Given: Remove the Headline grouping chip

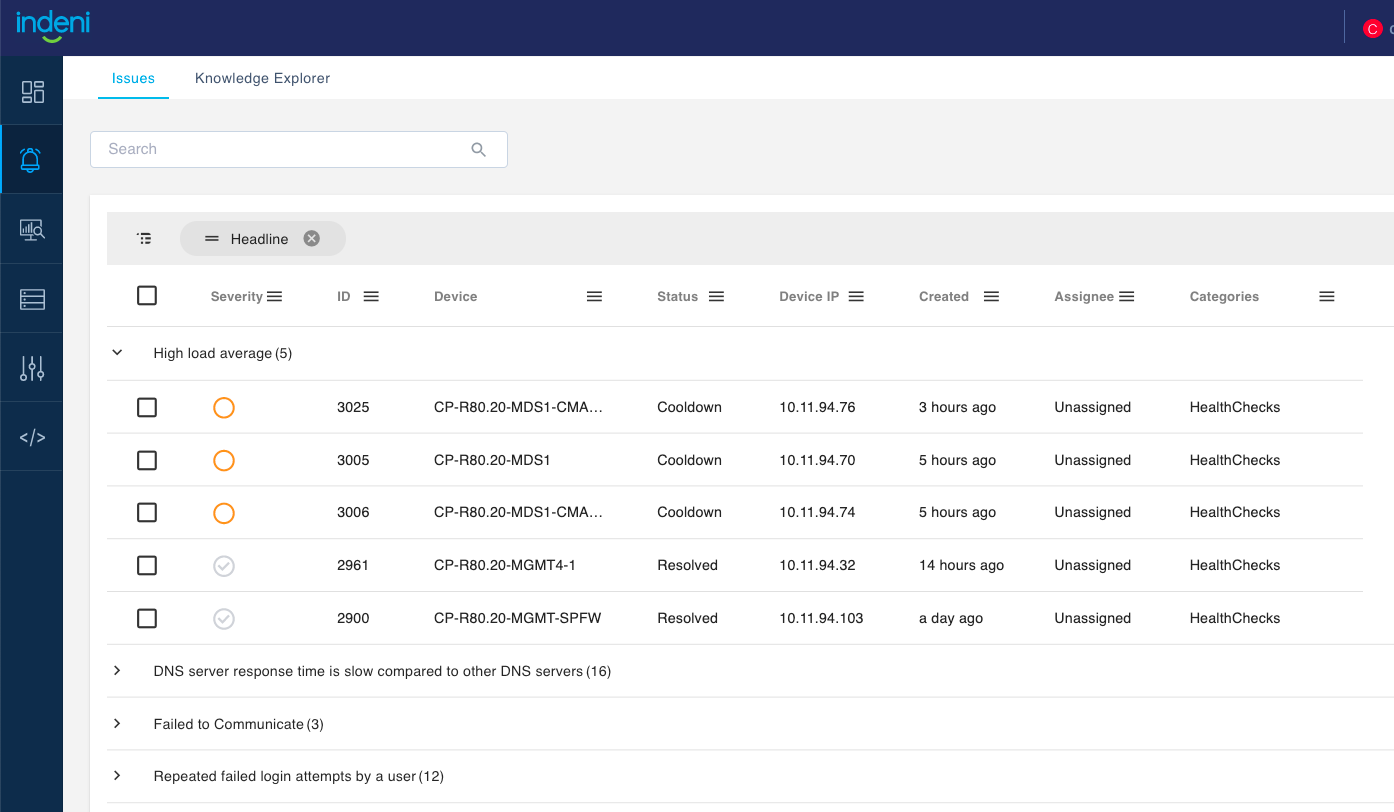Looking at the screenshot, I should [x=312, y=239].
